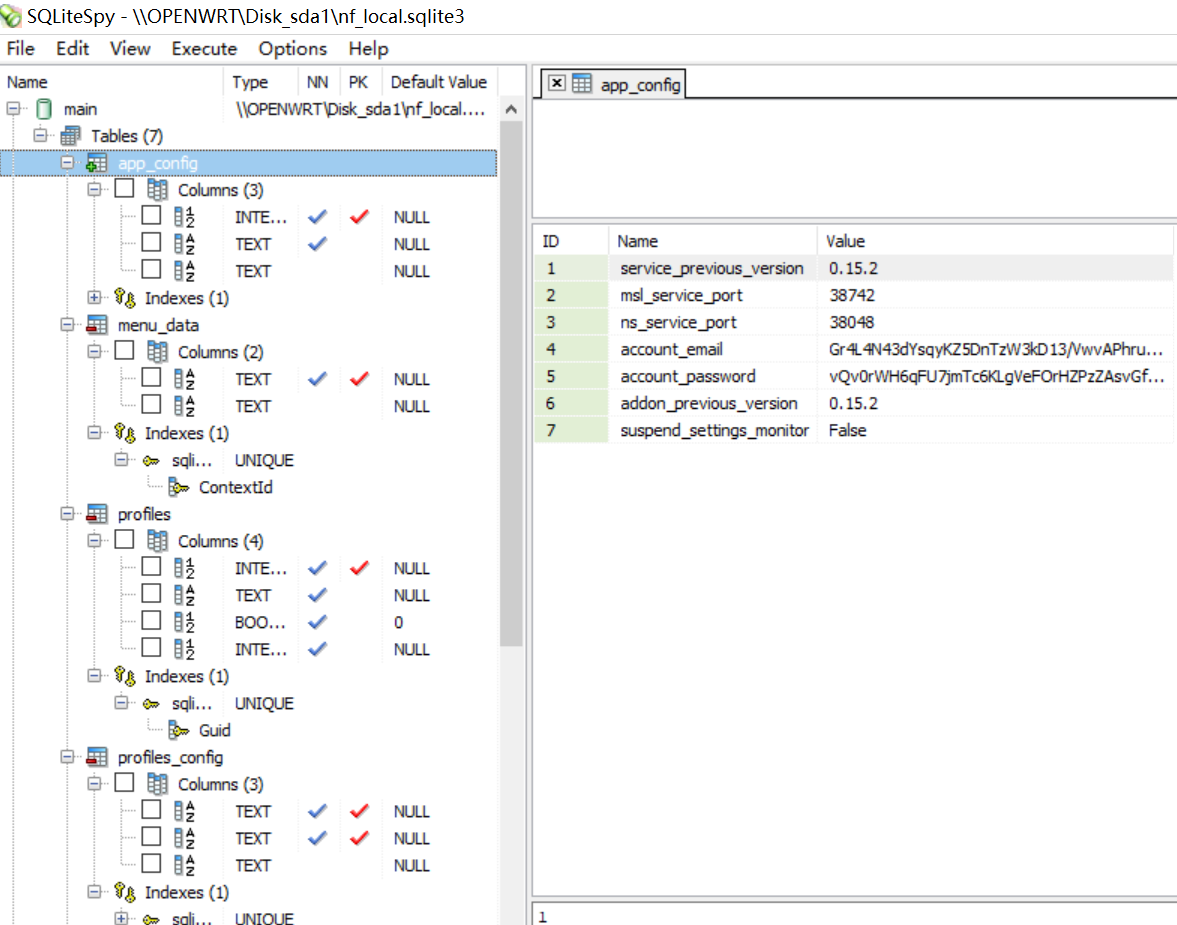The height and width of the screenshot is (925, 1177).
Task: Click the app_config Indexes (1) key icon
Action: (125, 298)
